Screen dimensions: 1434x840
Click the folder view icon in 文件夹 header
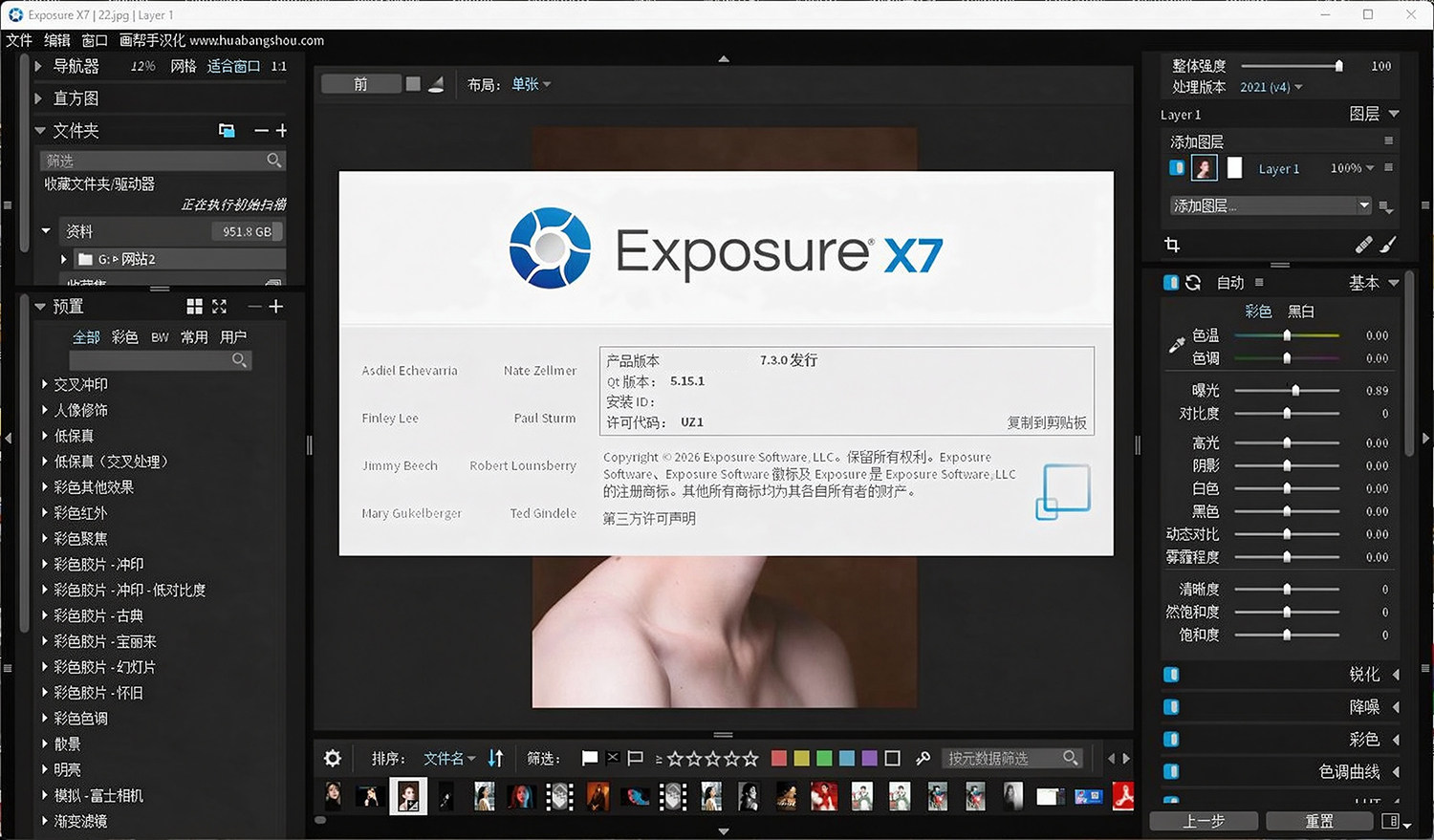point(227,131)
